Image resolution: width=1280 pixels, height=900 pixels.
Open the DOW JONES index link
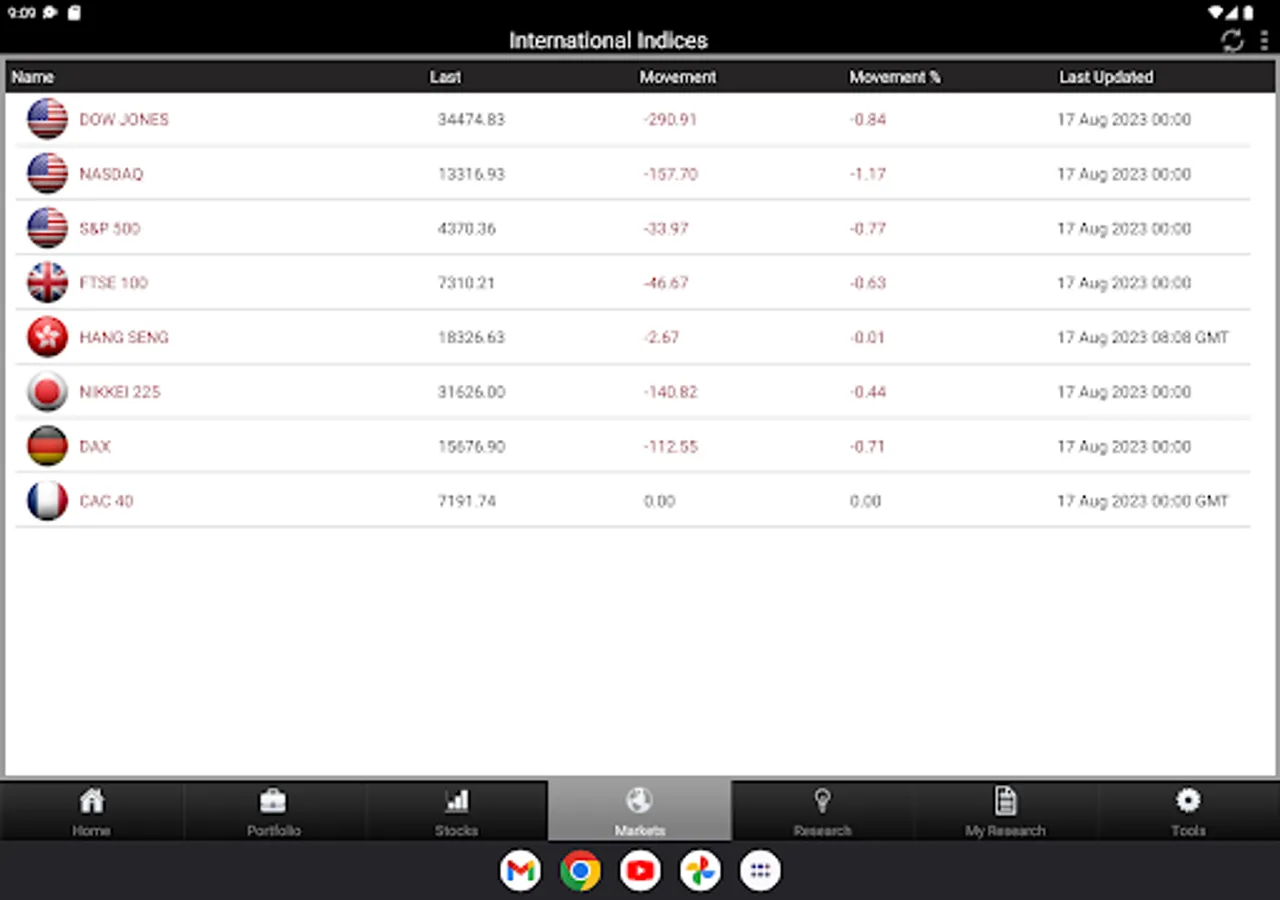click(x=124, y=119)
